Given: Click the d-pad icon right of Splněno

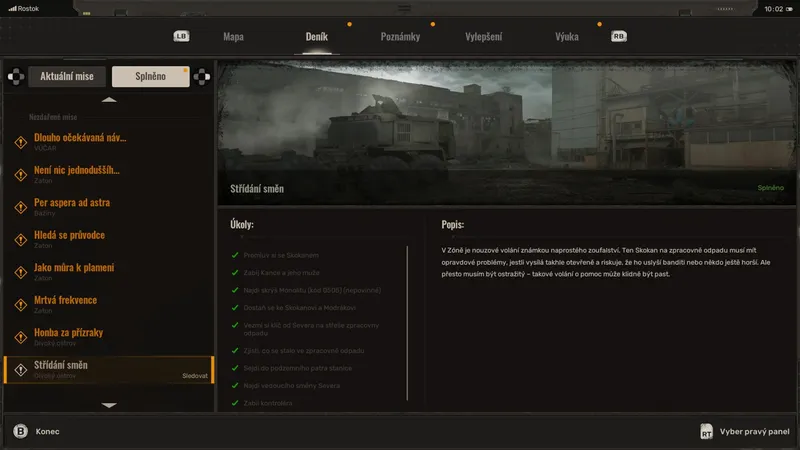Looking at the screenshot, I should (x=201, y=77).
